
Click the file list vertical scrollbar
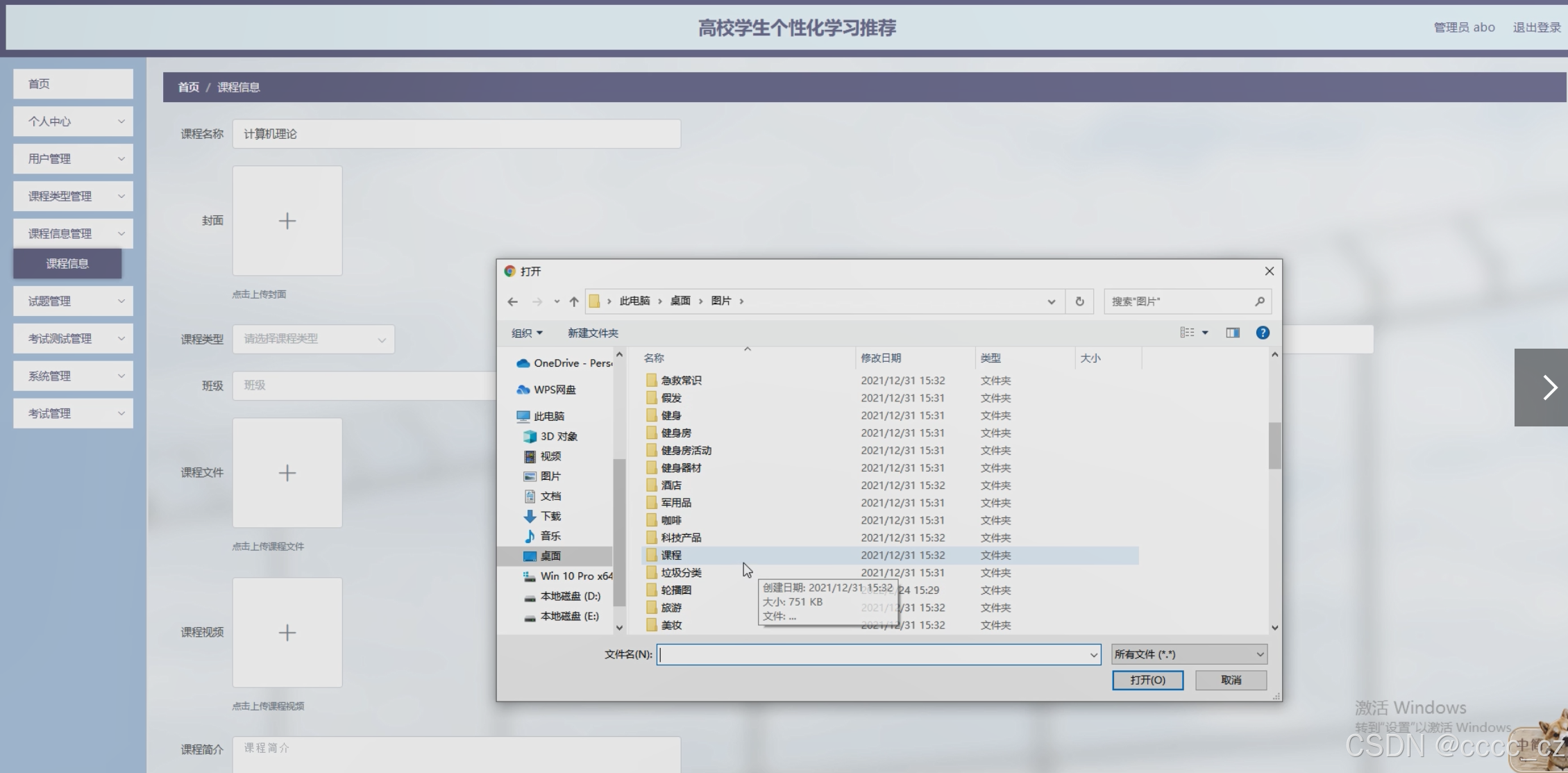pos(1274,446)
